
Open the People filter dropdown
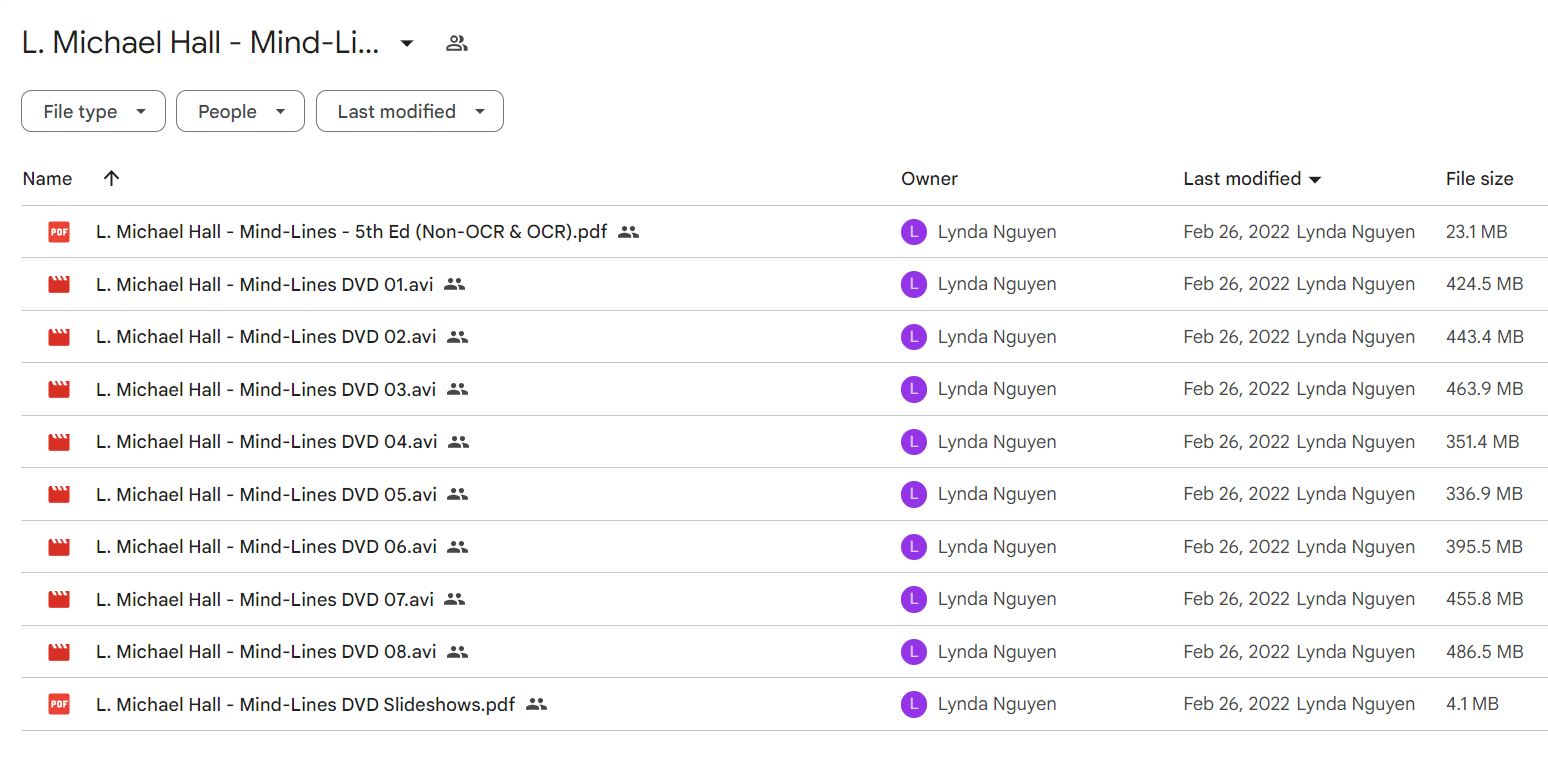240,111
